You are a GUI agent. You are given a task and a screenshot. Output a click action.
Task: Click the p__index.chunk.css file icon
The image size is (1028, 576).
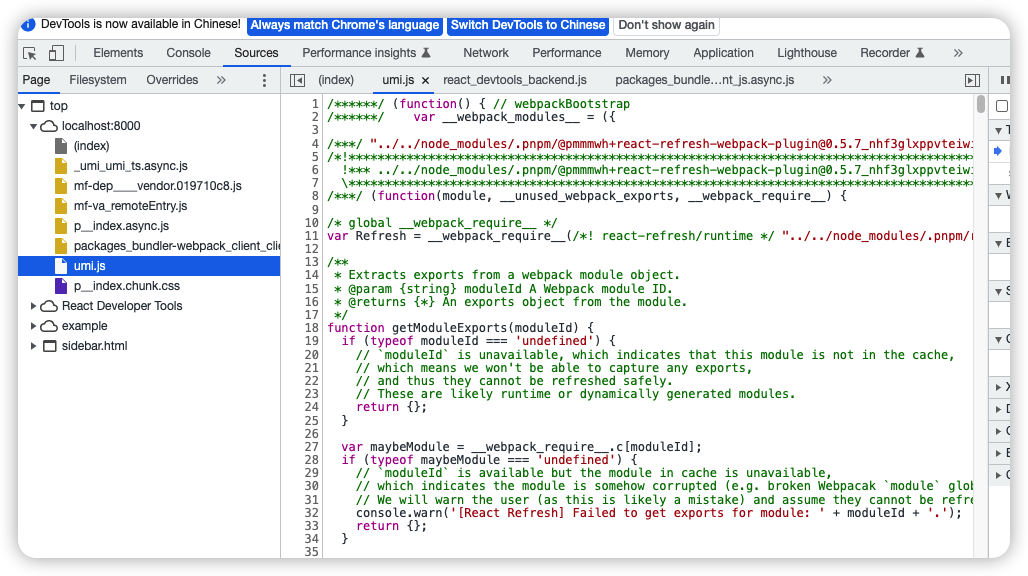[x=61, y=286]
